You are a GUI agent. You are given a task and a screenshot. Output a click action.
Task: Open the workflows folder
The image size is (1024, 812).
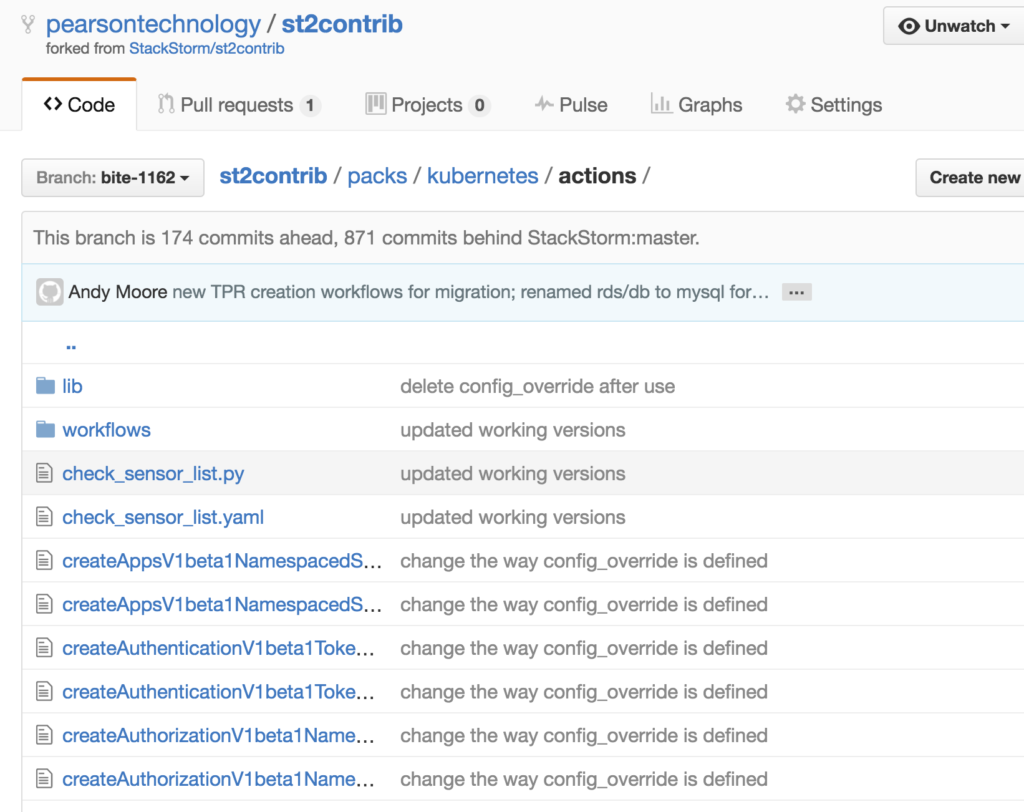(x=106, y=430)
